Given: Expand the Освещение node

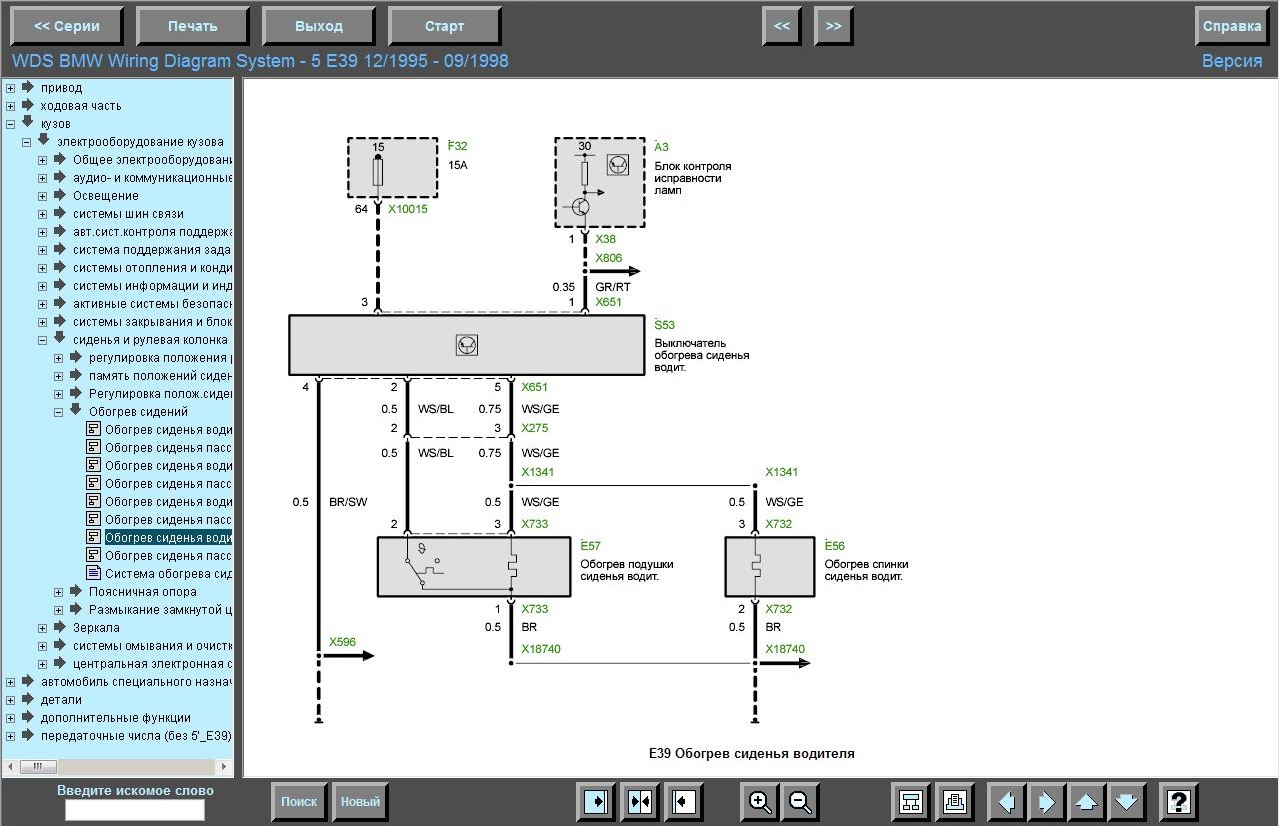Looking at the screenshot, I should click(x=42, y=196).
